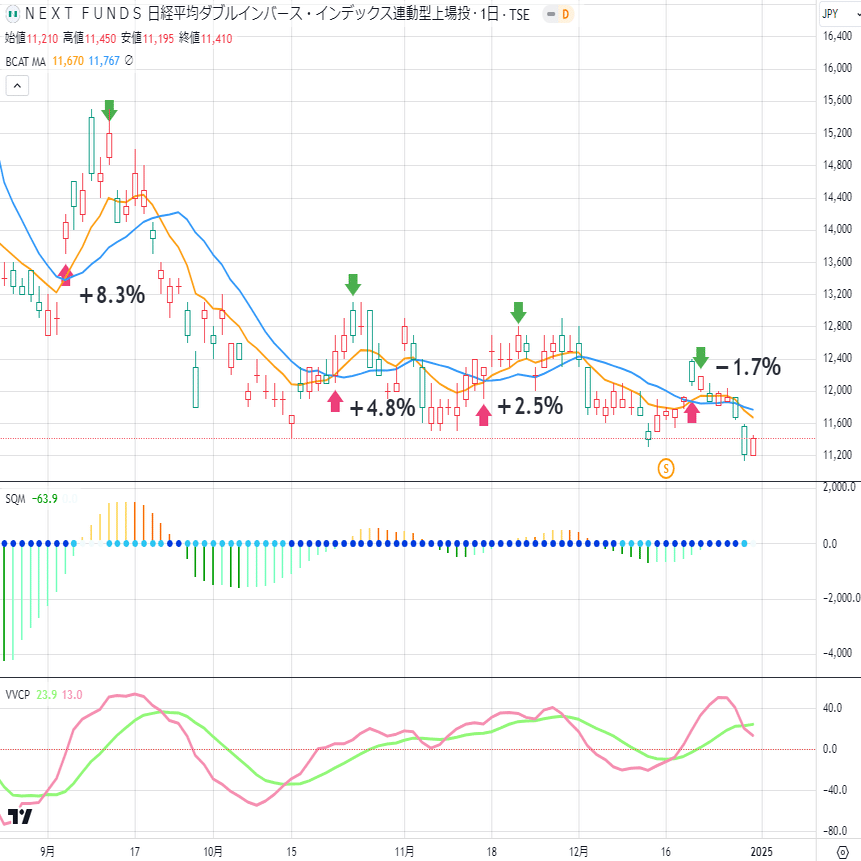Click the 2,000.0 label on SQM axis
Screen dimensions: 861x861
[x=839, y=487]
